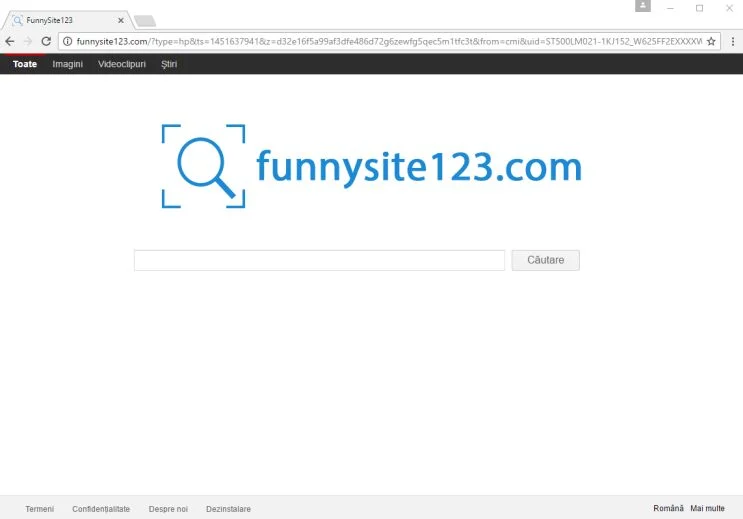Select Română language in footer

[668, 508]
